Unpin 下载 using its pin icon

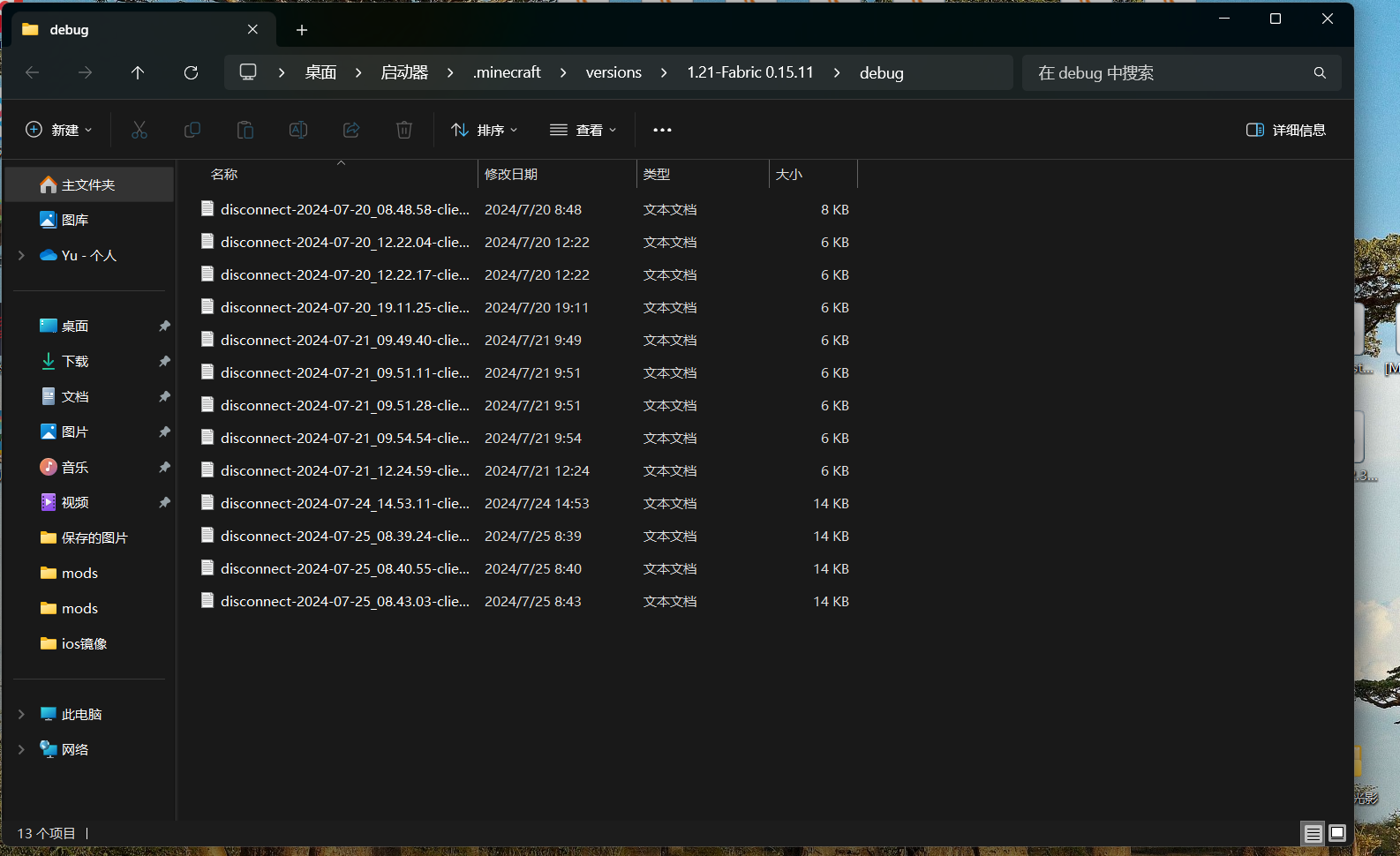tap(164, 361)
